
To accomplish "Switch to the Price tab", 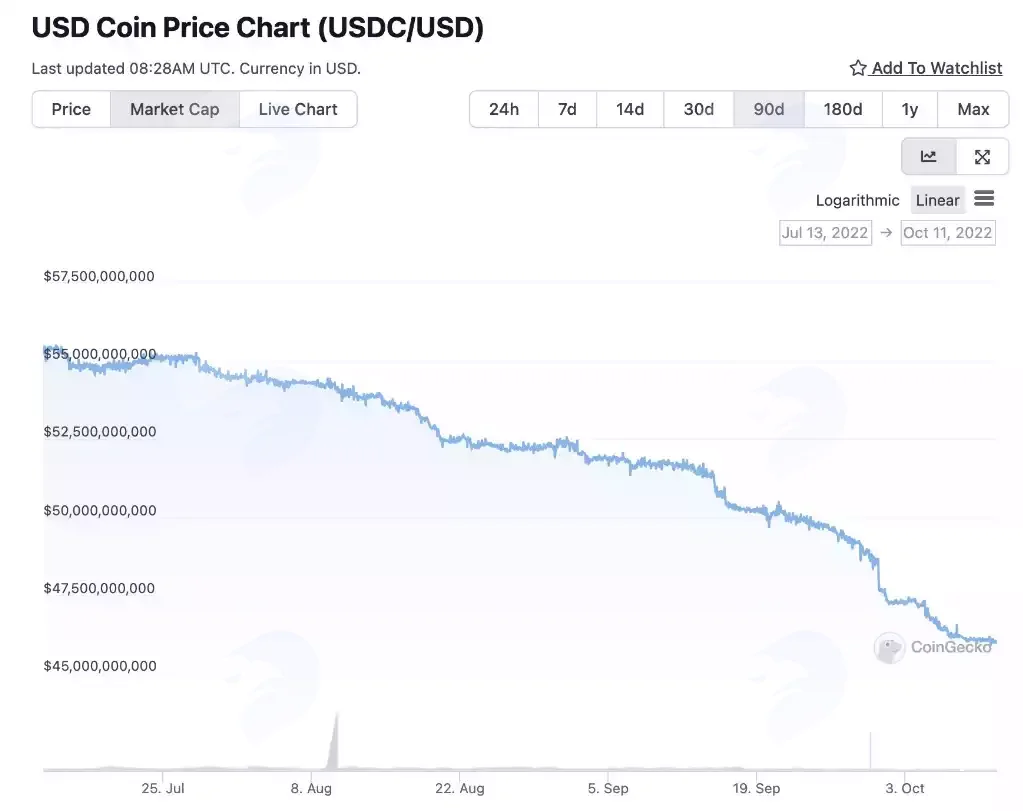I will pos(71,109).
